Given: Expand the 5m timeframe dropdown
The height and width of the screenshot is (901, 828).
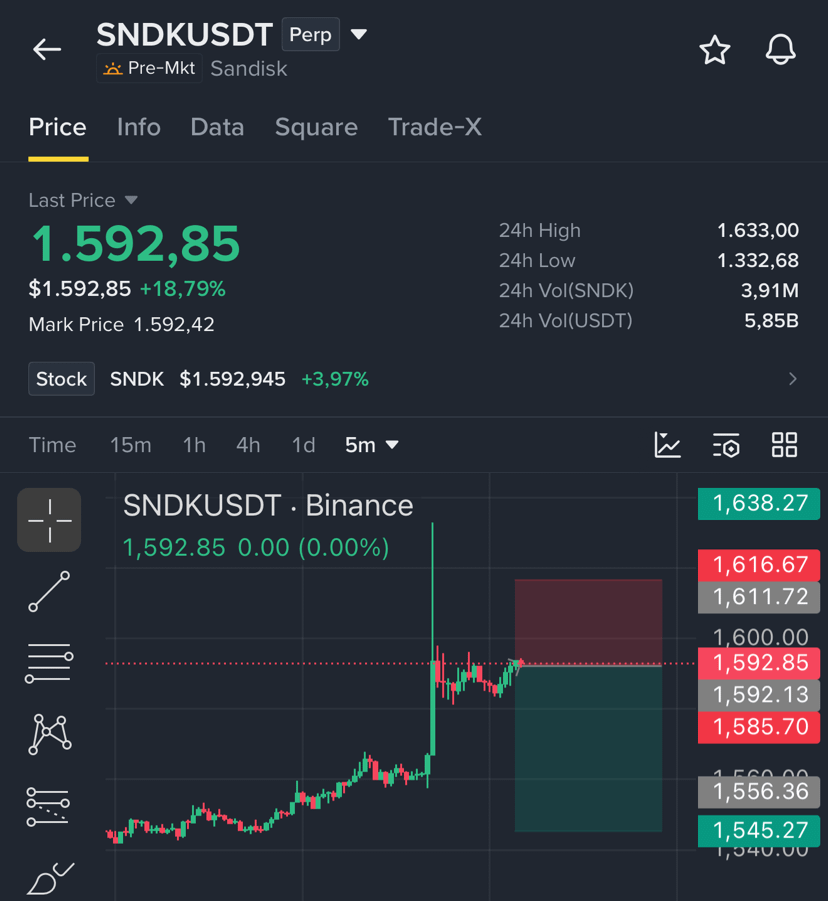Looking at the screenshot, I should (x=371, y=445).
